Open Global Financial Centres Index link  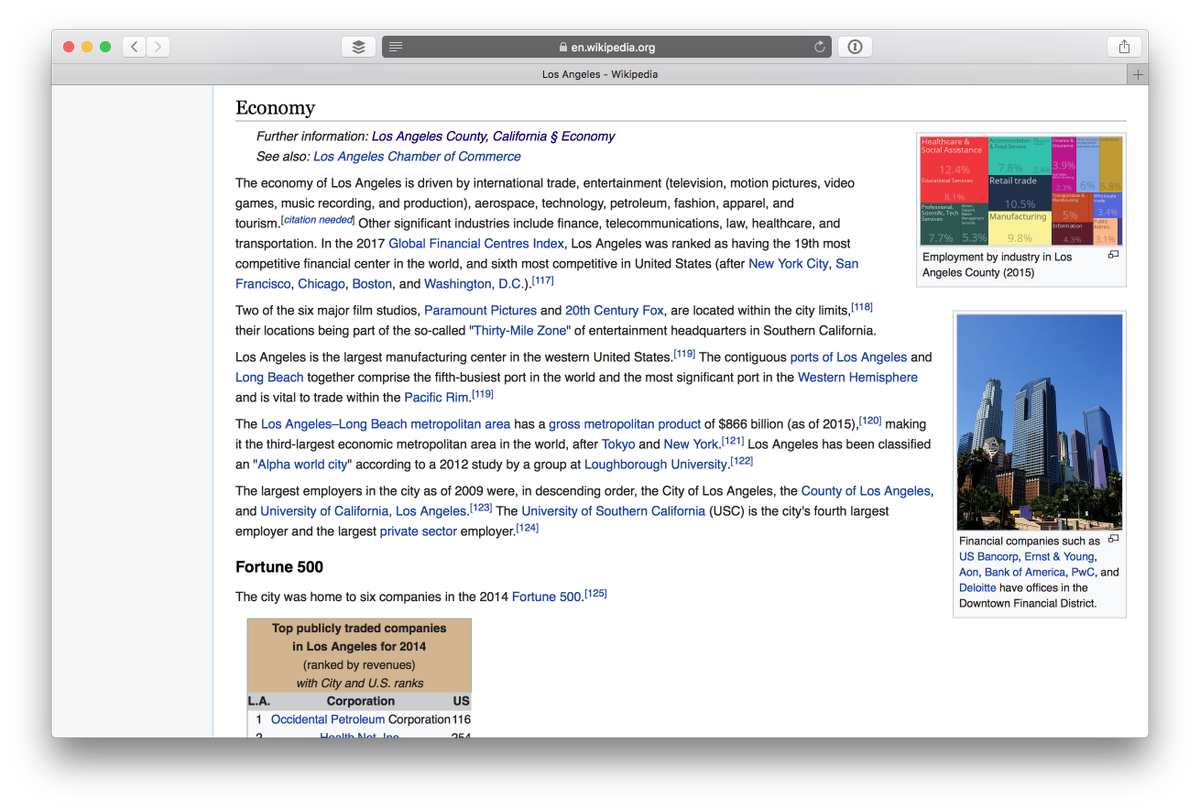pos(476,243)
